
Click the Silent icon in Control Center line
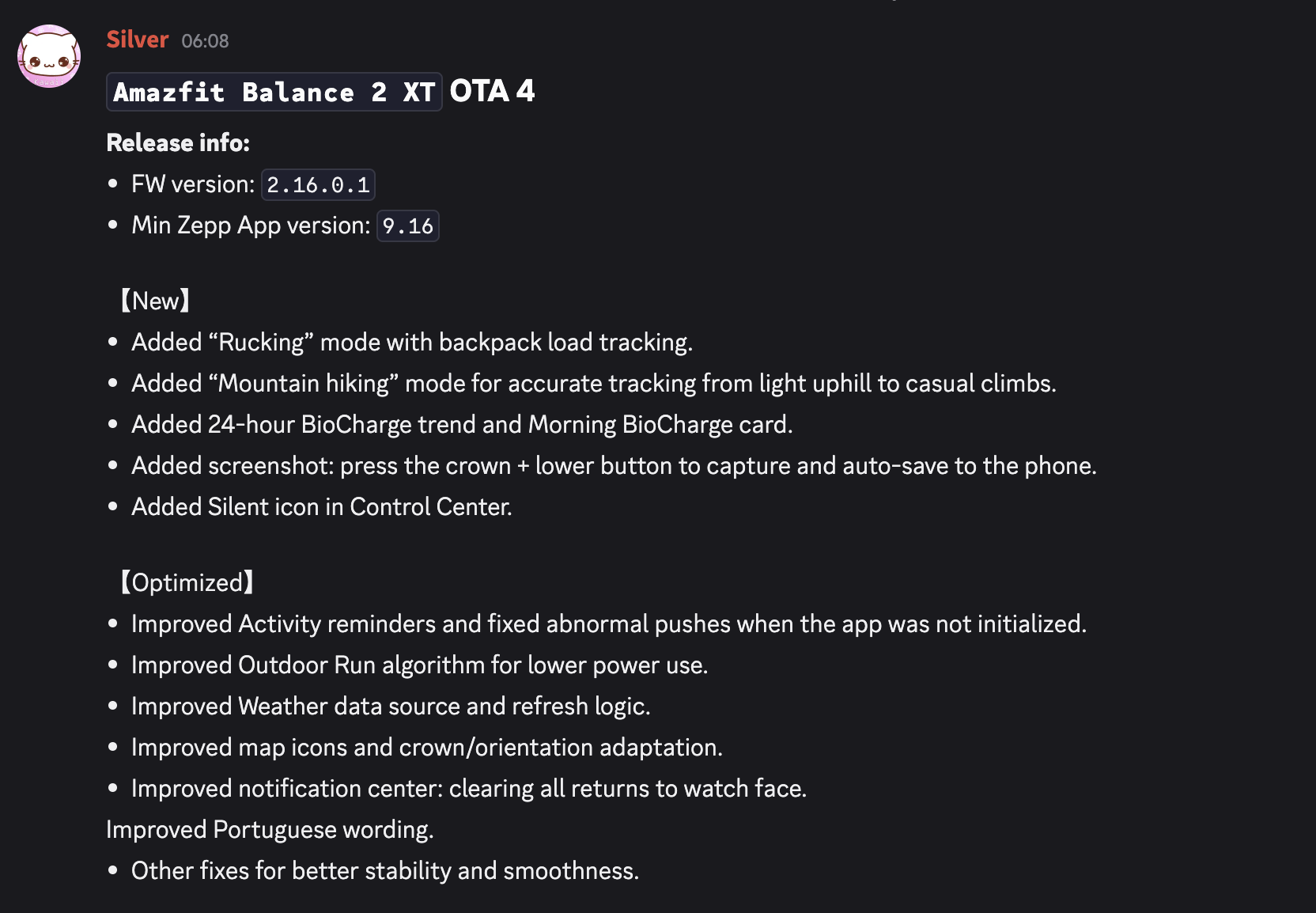(x=321, y=506)
